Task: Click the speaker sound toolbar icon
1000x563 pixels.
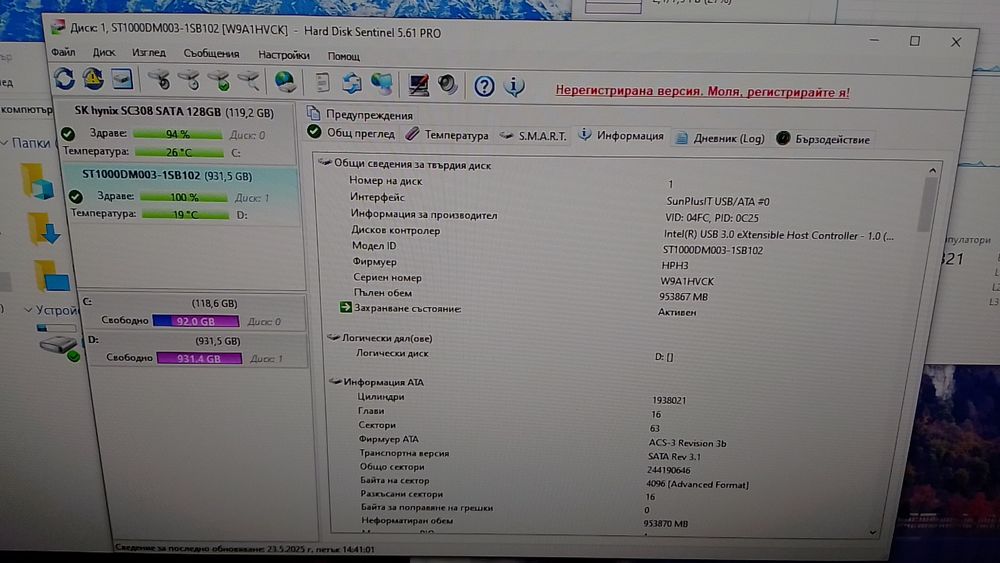Action: click(447, 84)
